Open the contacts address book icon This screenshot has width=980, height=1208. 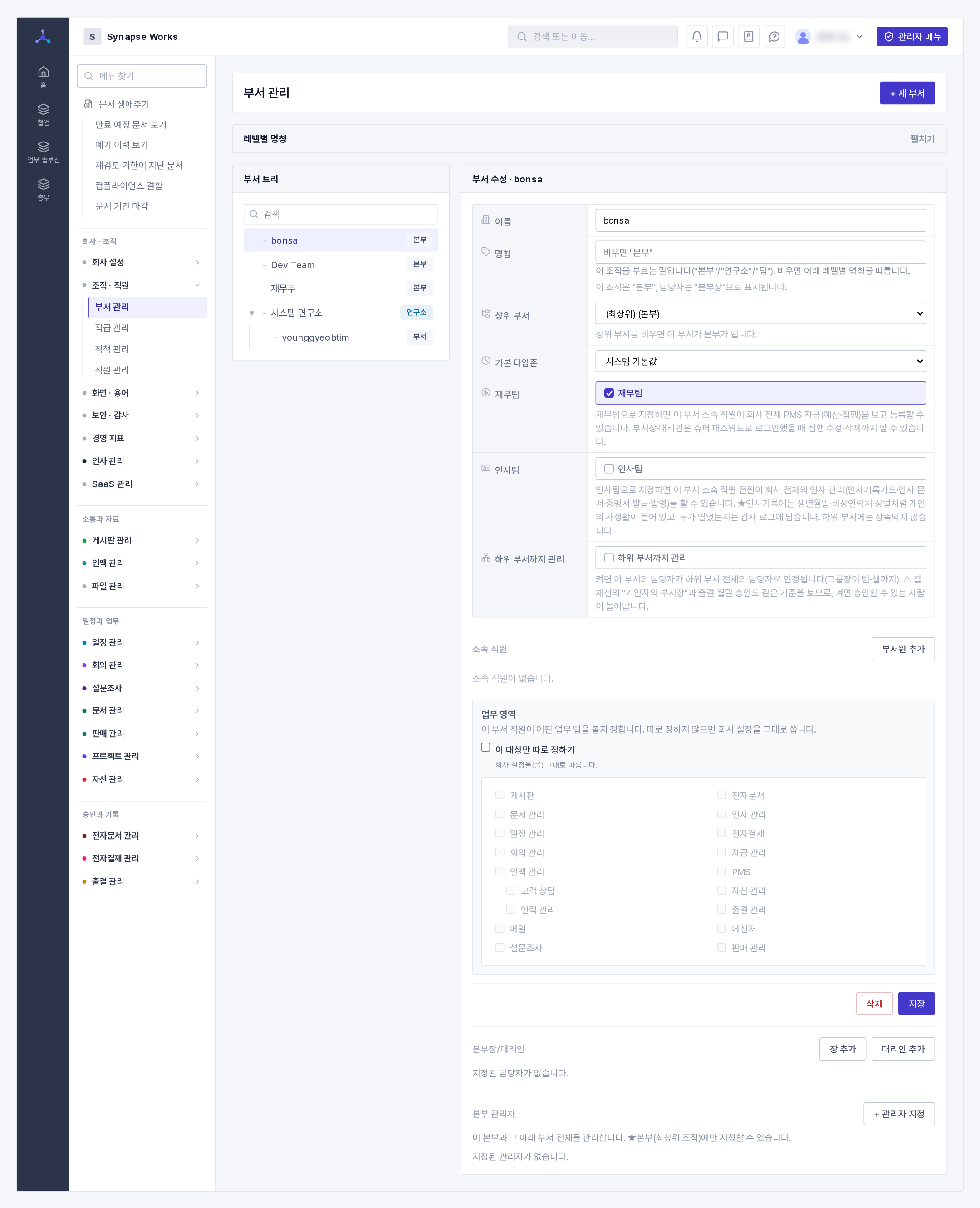tap(749, 37)
